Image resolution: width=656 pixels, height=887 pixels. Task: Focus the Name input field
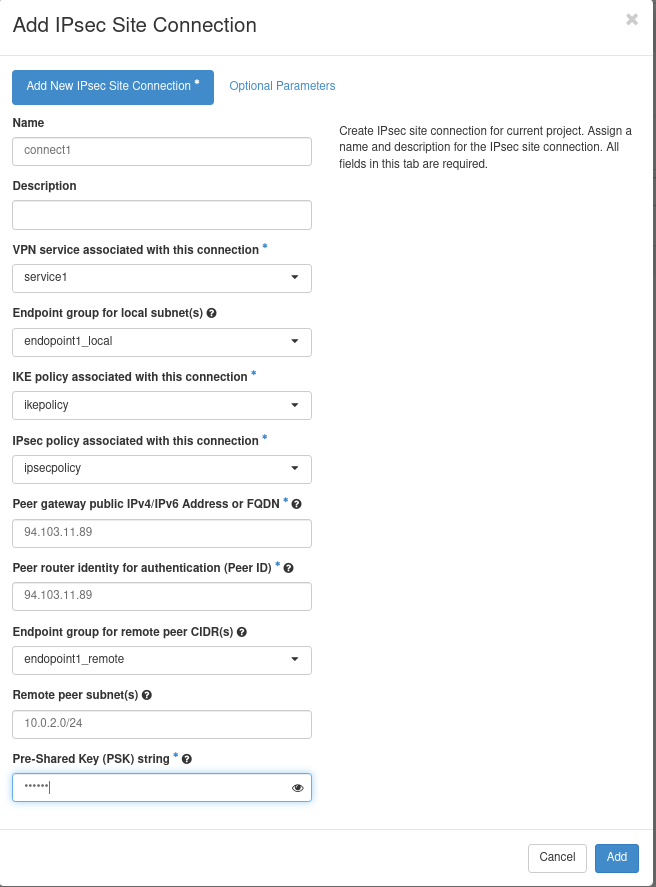click(x=162, y=151)
